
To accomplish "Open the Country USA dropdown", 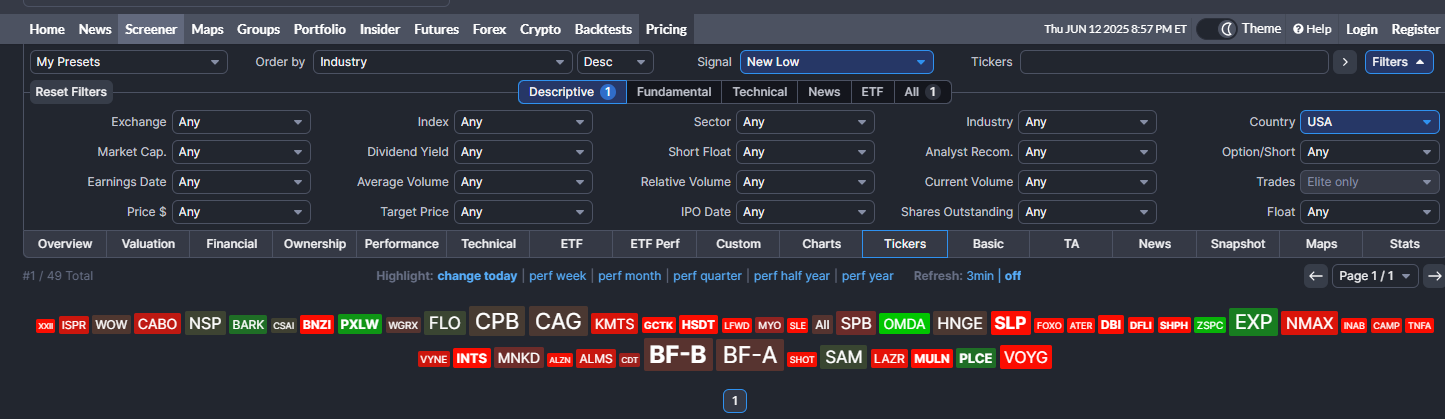I will coord(1370,122).
